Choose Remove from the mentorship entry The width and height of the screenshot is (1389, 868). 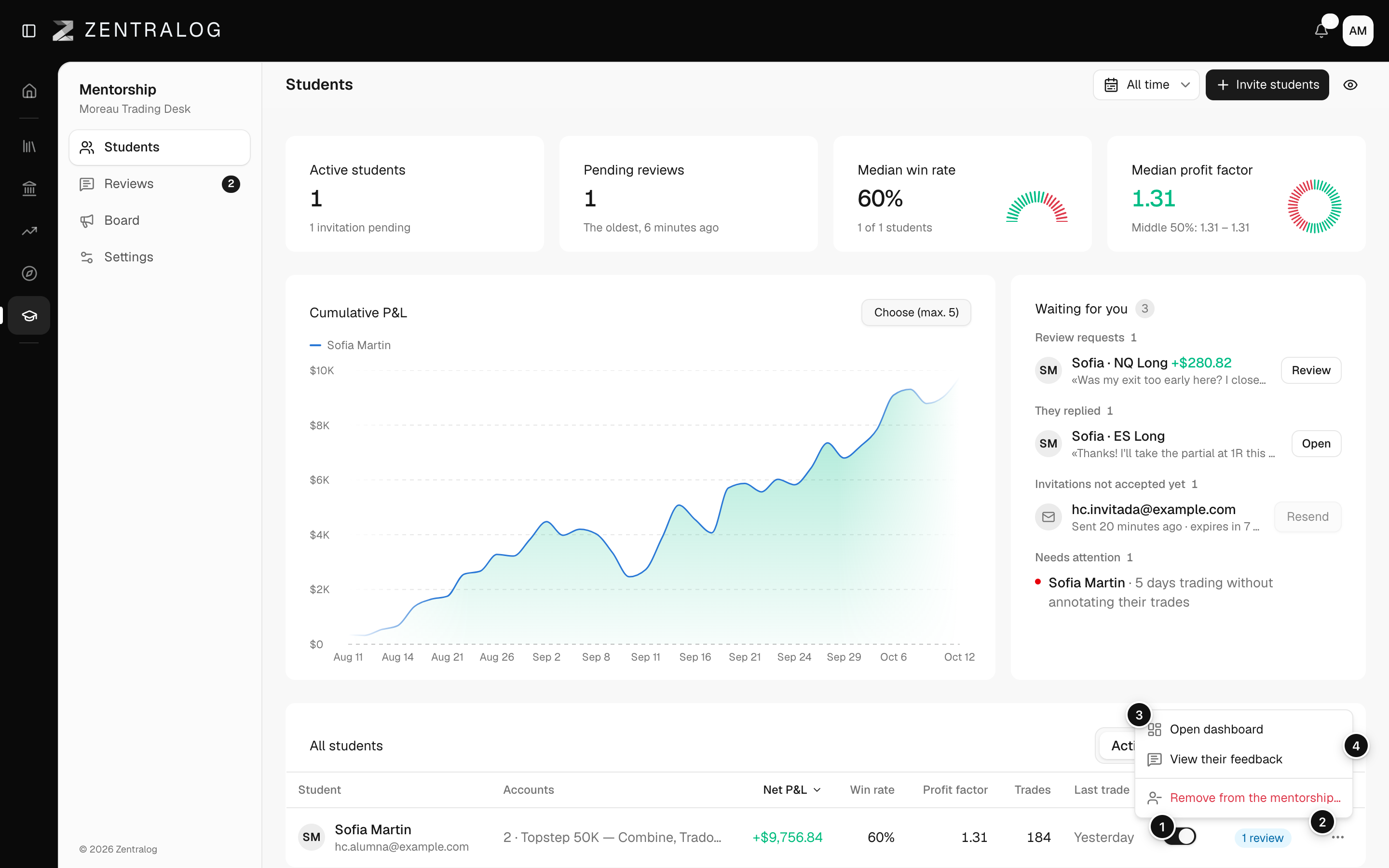click(1243, 798)
